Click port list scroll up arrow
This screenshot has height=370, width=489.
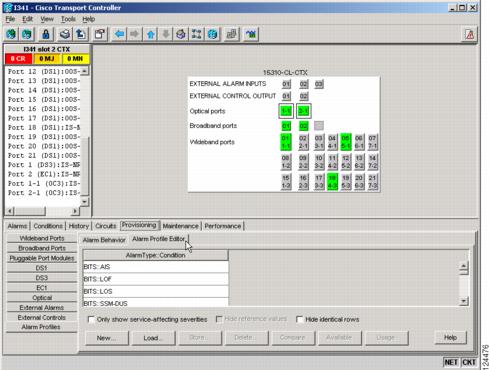tap(84, 71)
